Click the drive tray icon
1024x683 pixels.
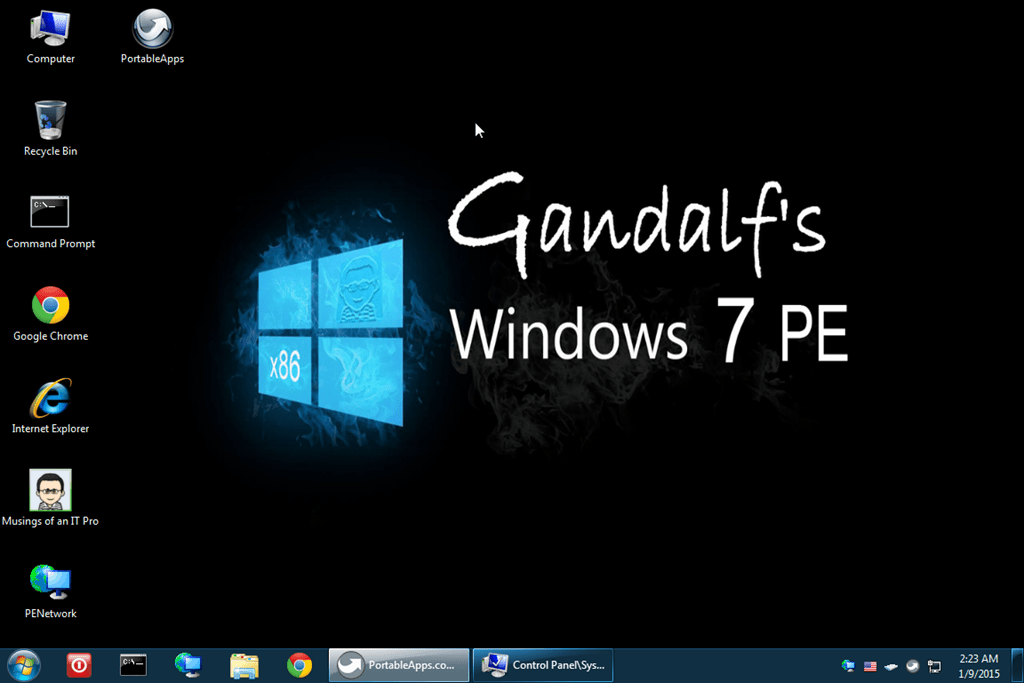click(x=891, y=667)
